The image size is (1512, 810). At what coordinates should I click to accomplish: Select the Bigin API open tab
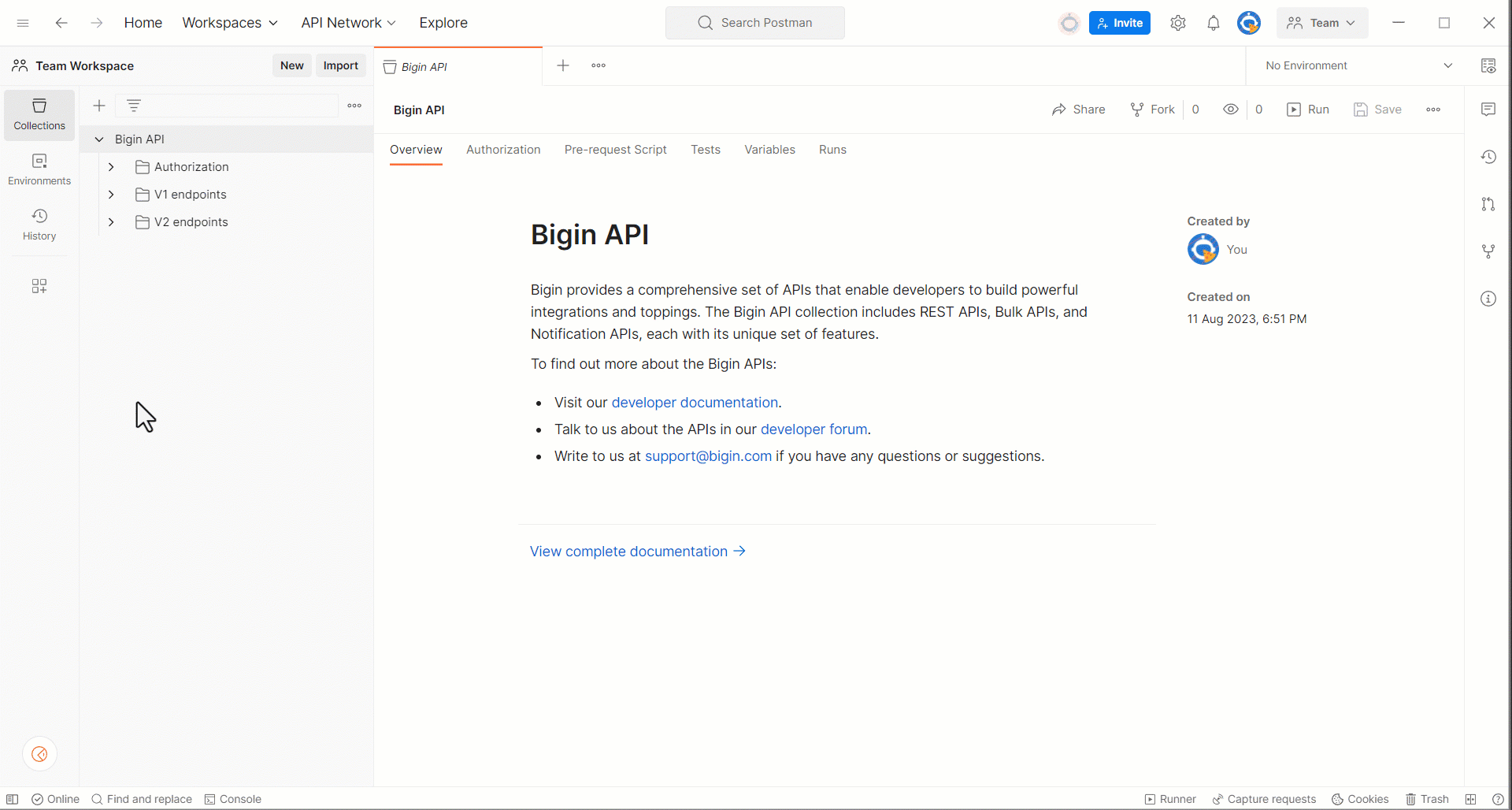[x=457, y=67]
